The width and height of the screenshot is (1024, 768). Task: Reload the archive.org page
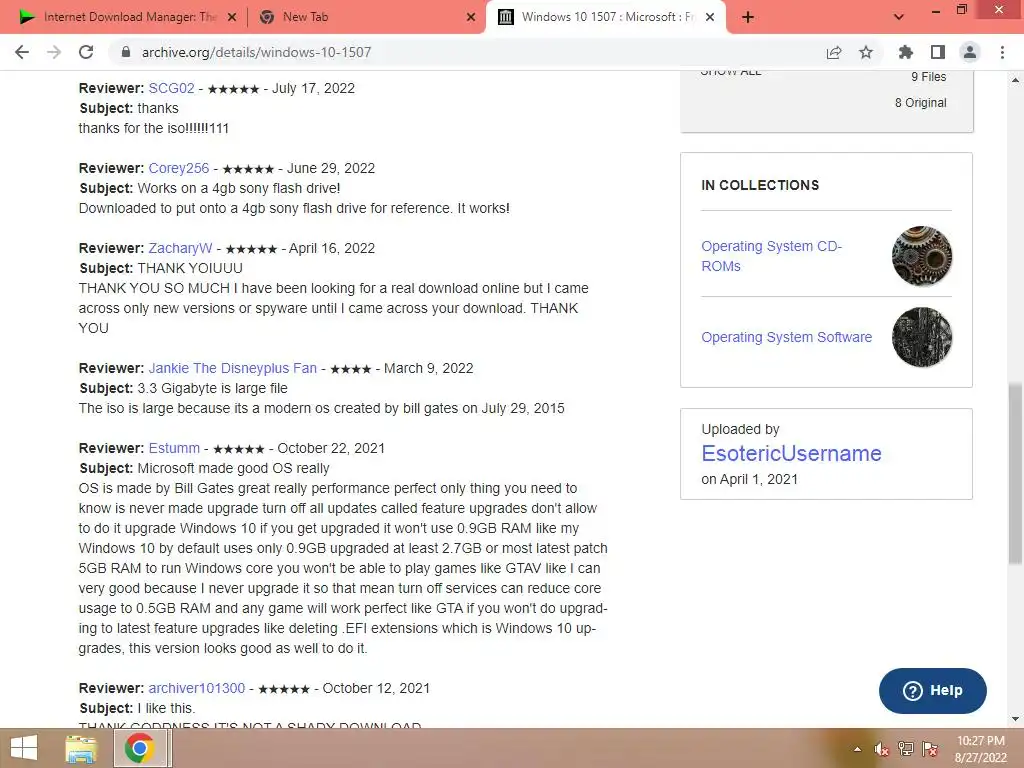(86, 52)
